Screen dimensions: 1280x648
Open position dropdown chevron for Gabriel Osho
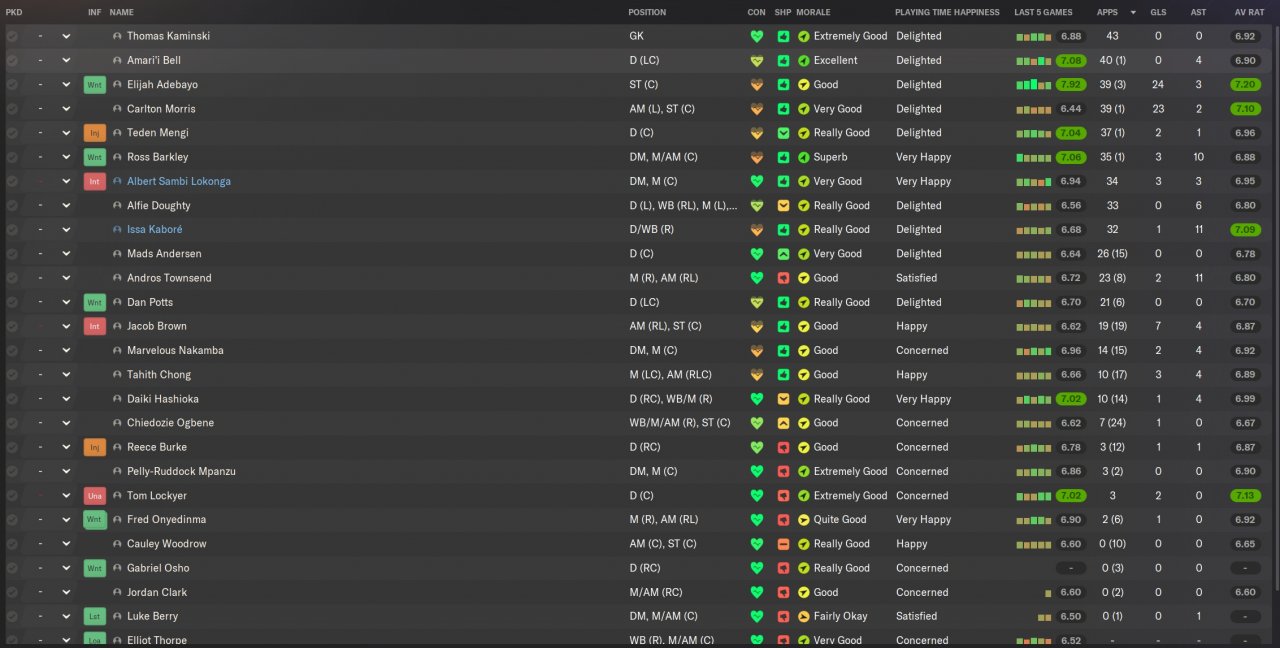coord(66,568)
